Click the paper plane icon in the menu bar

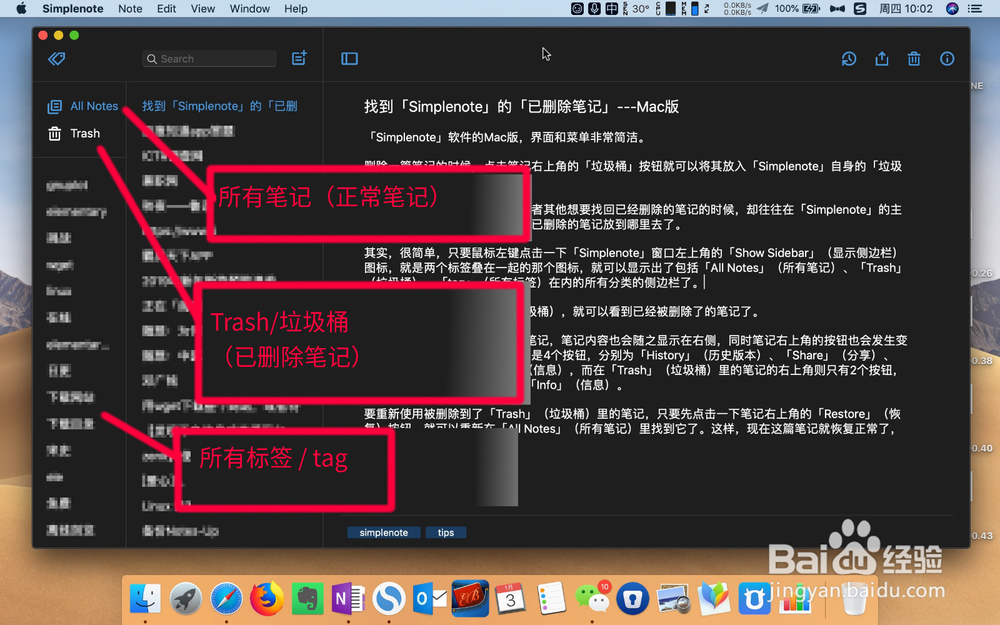click(763, 8)
